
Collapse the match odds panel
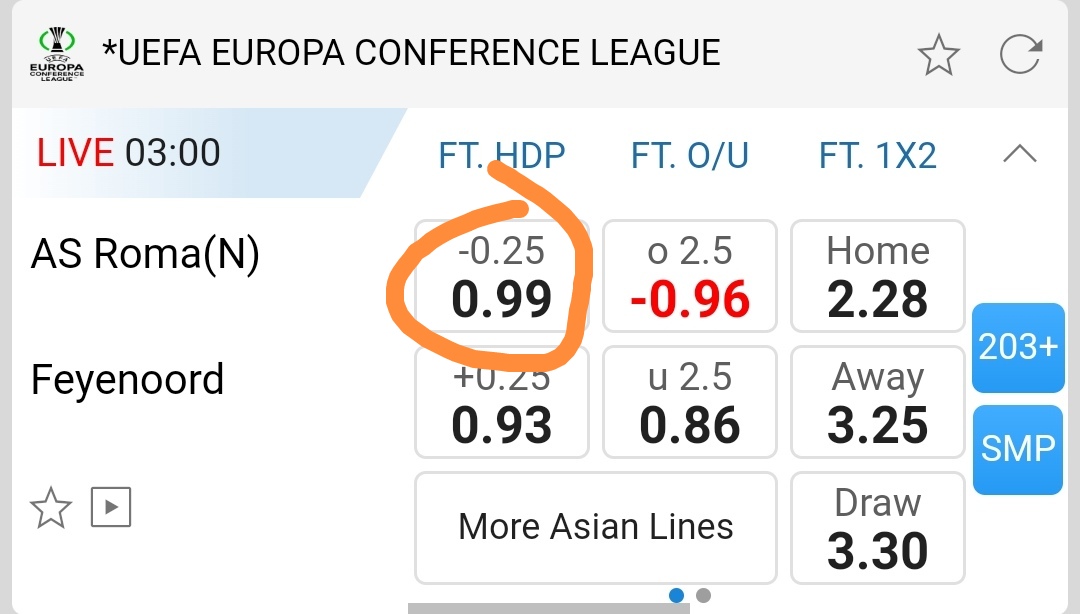(1019, 154)
